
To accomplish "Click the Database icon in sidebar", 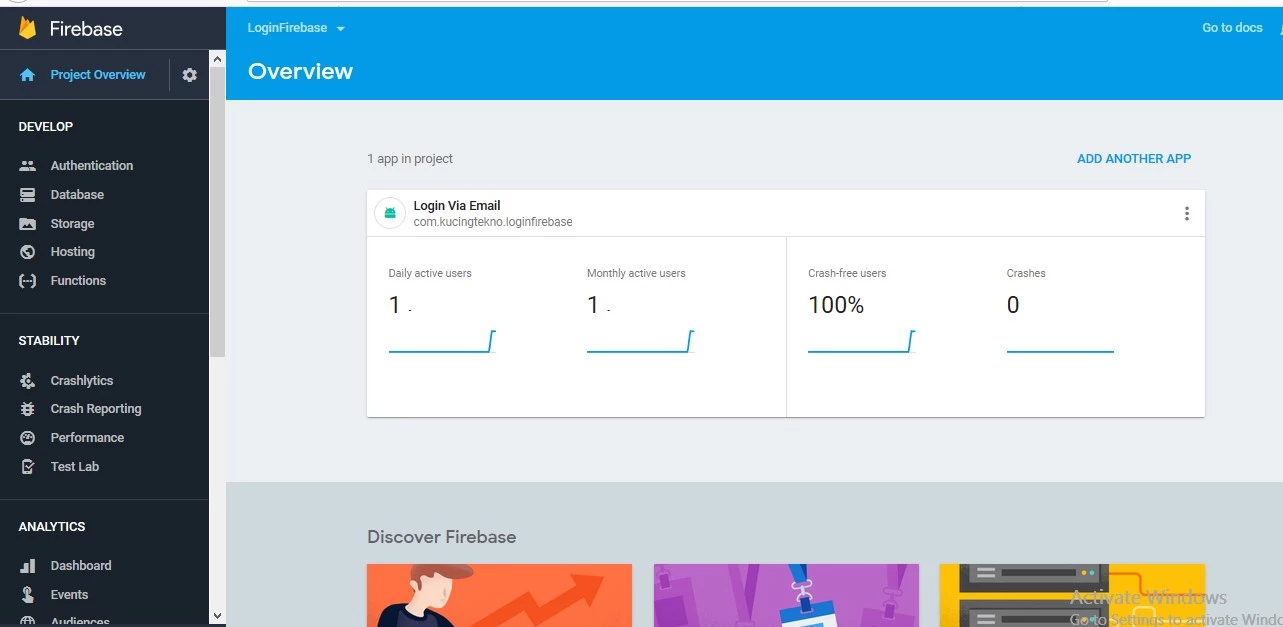I will (x=28, y=195).
